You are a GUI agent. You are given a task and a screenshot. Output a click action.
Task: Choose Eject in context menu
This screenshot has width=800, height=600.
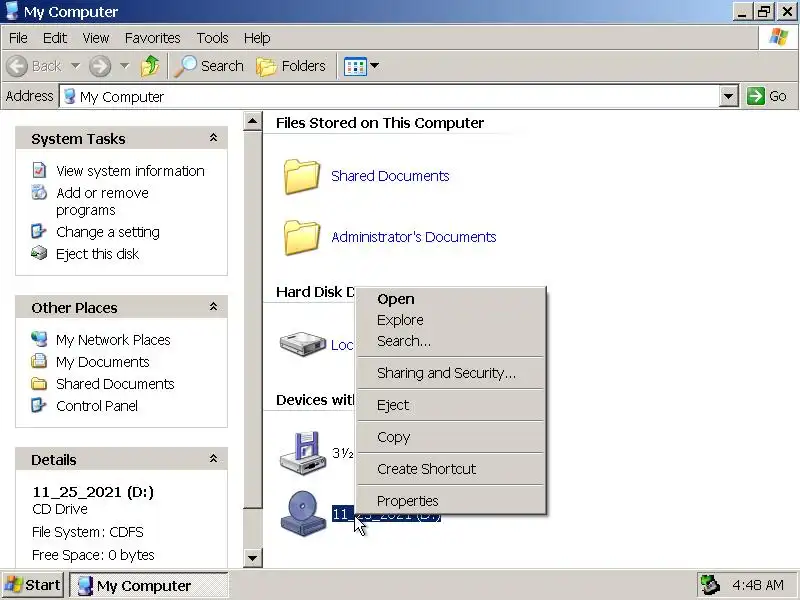pyautogui.click(x=452, y=405)
